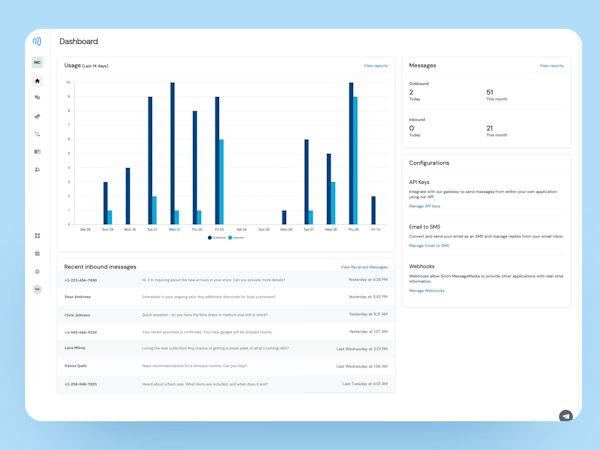
Task: Open Lana Milroy message row
Action: click(226, 349)
